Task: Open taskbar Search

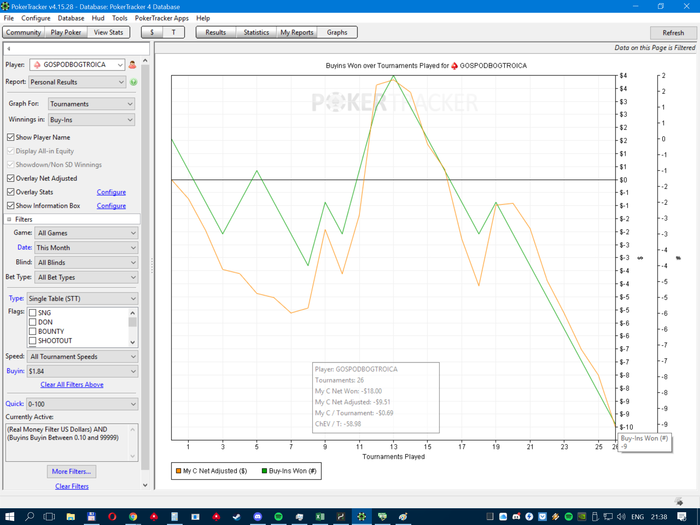Action: click(29, 517)
